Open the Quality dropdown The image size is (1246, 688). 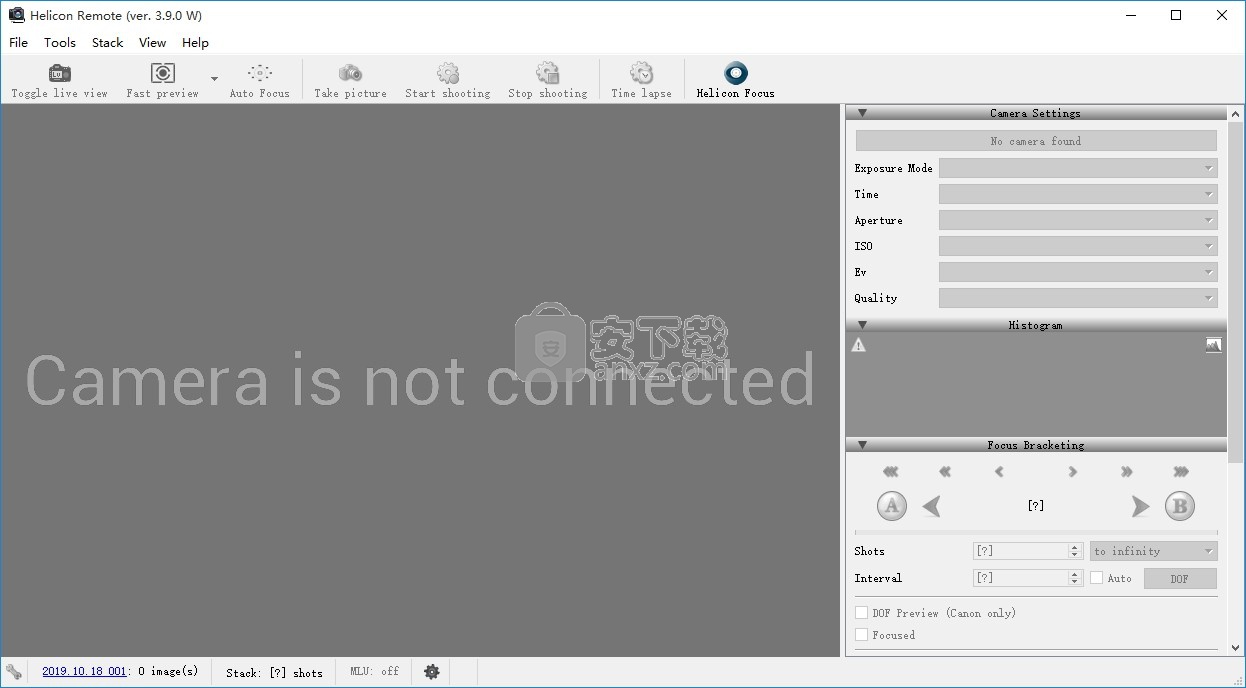pyautogui.click(x=1078, y=298)
